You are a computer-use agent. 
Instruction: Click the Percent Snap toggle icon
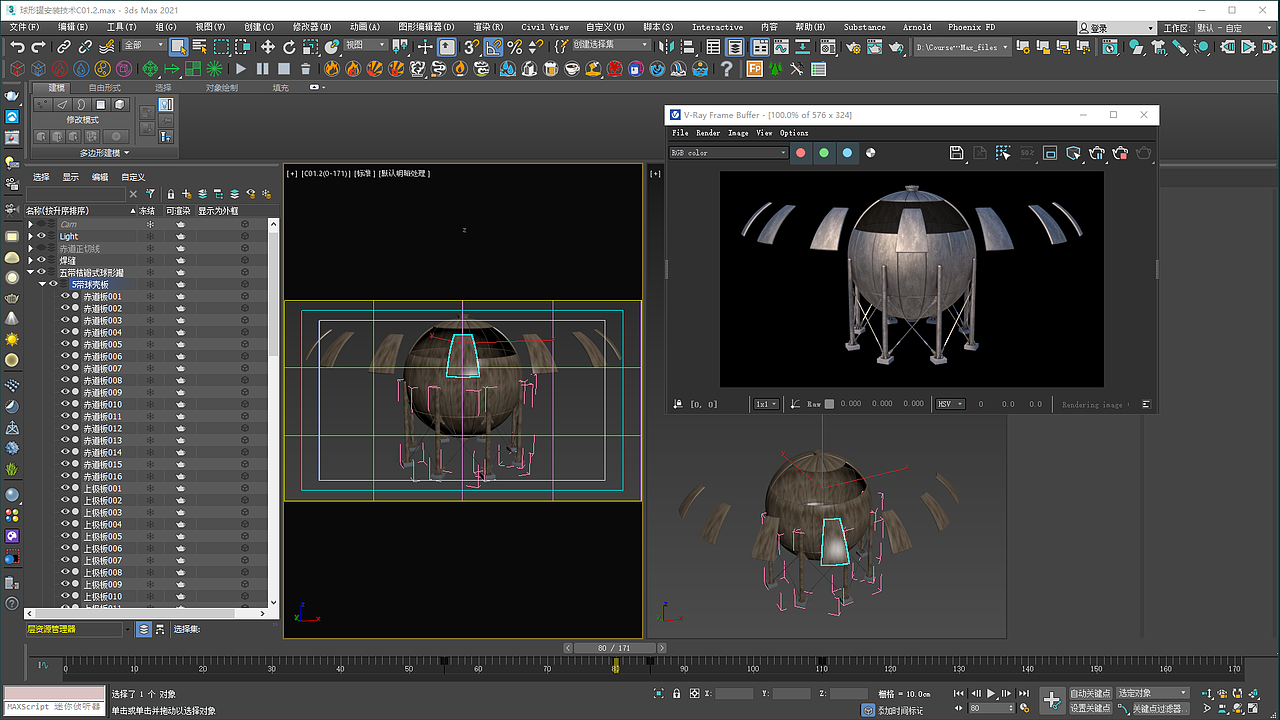pos(515,47)
